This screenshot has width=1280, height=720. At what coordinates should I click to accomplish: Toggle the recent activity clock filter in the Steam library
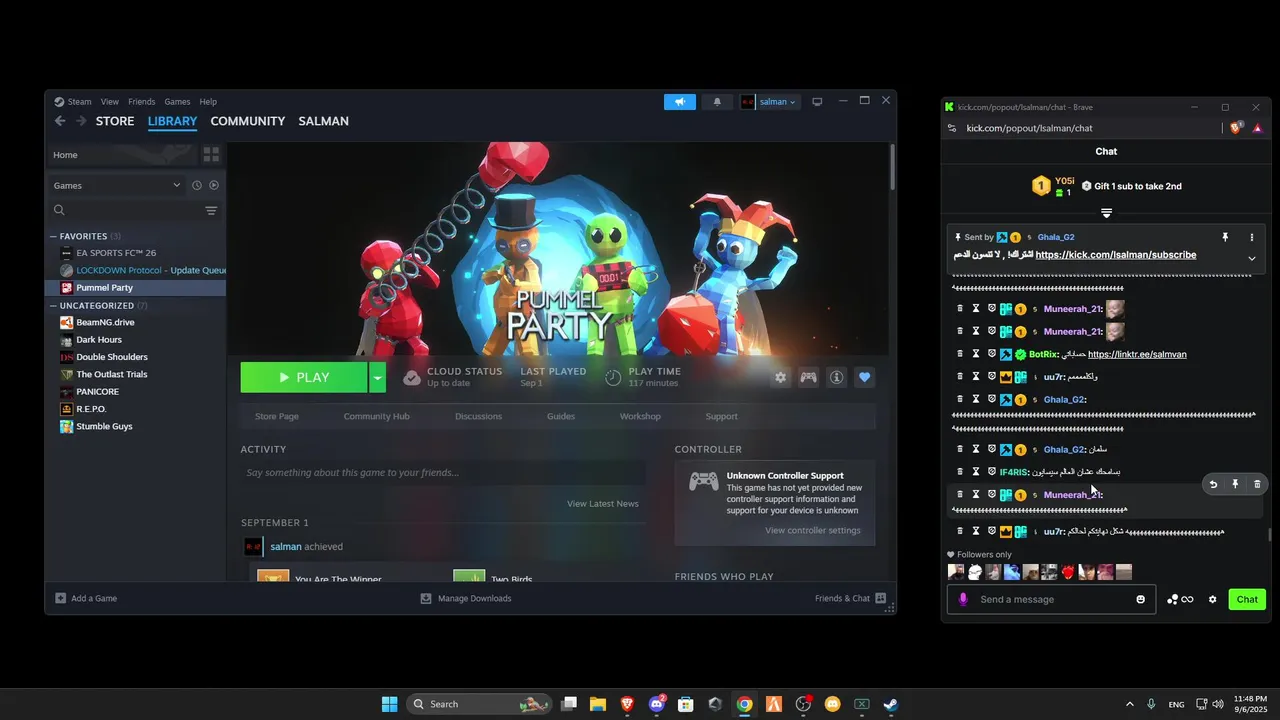(197, 185)
